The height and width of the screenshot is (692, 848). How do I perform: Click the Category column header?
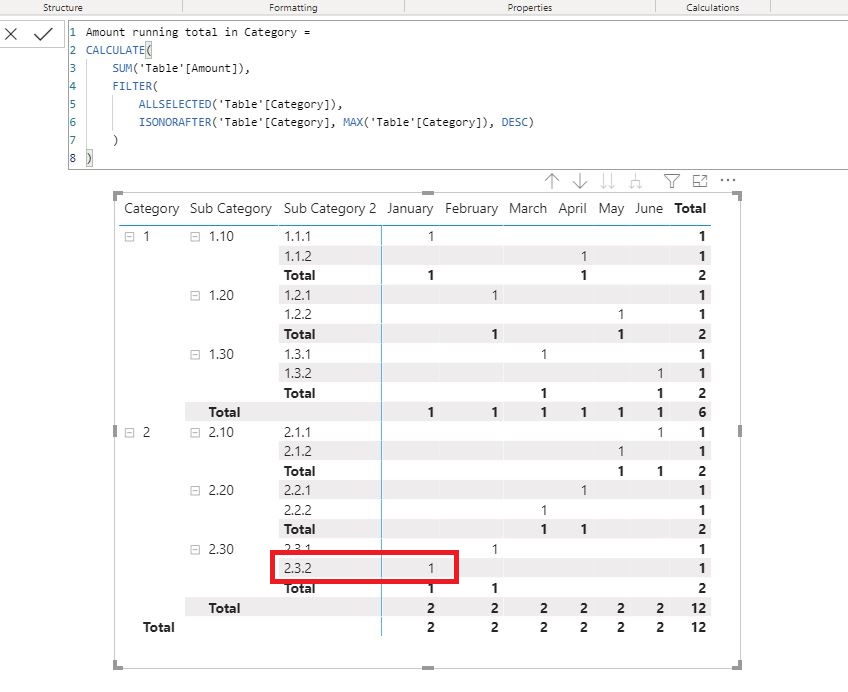tap(151, 209)
